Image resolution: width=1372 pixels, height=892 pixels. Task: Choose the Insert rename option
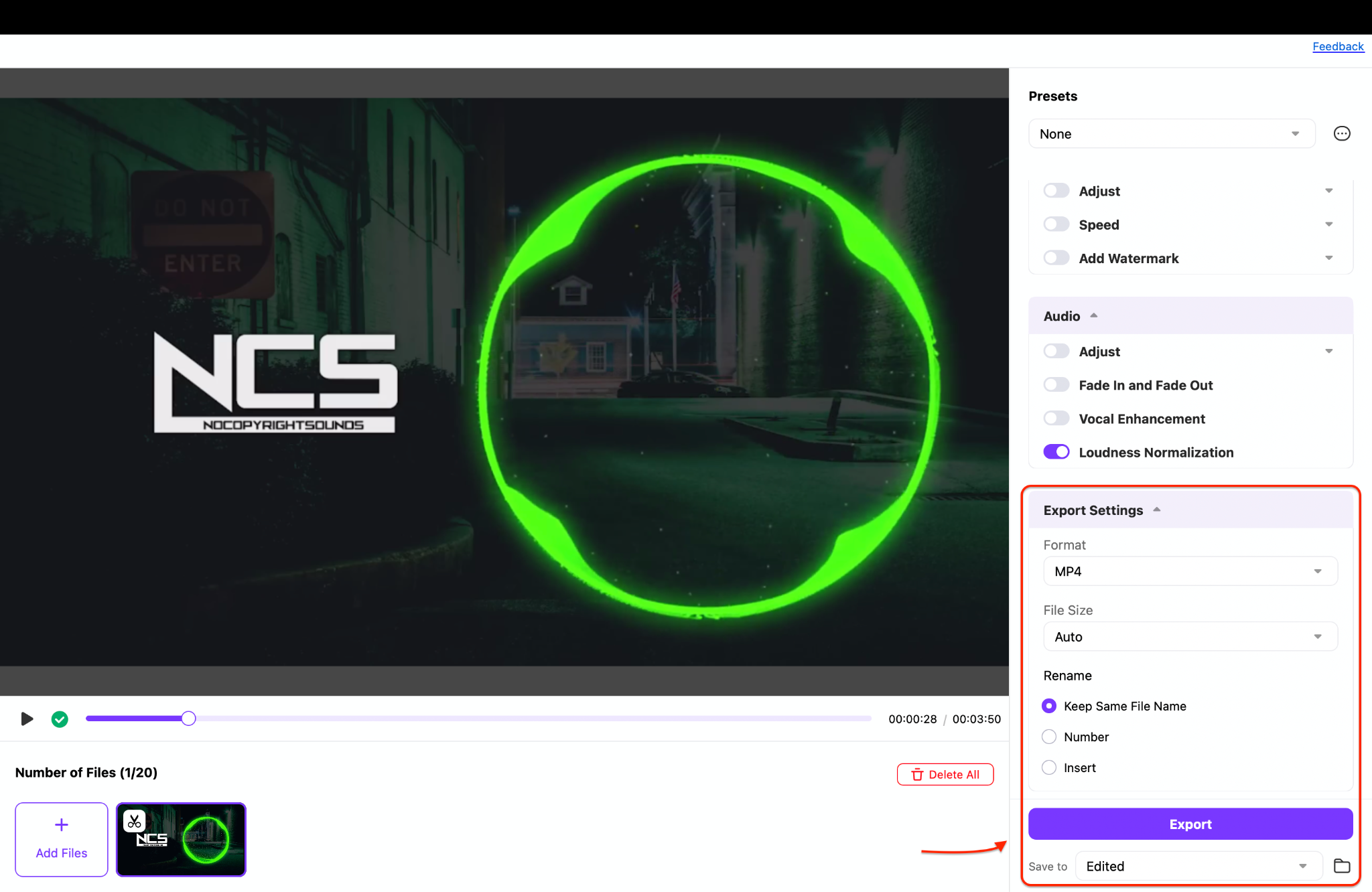coord(1049,767)
